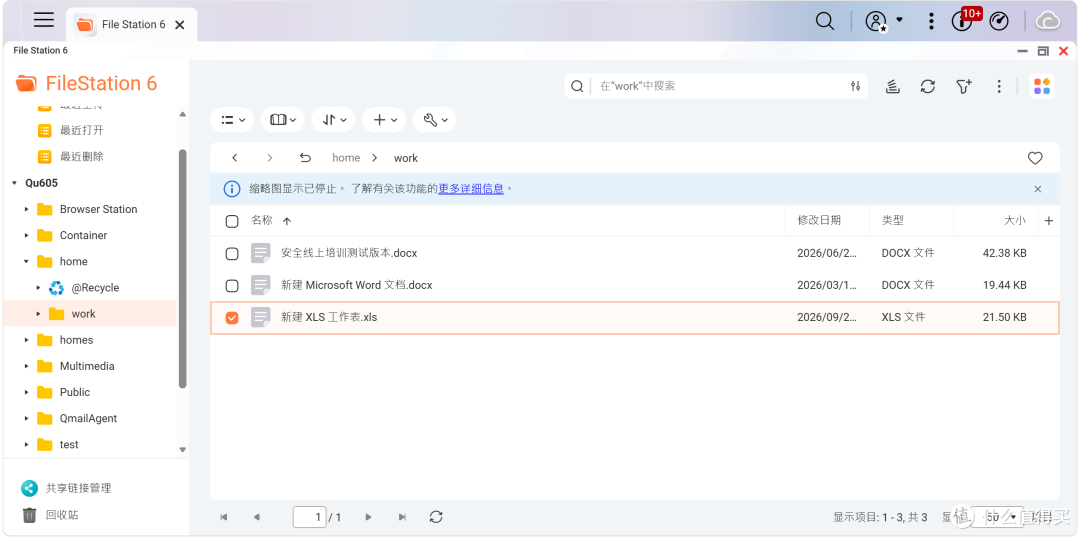This screenshot has width=1080, height=539.
Task: Sort by the 名称 column header
Action: coord(262,220)
